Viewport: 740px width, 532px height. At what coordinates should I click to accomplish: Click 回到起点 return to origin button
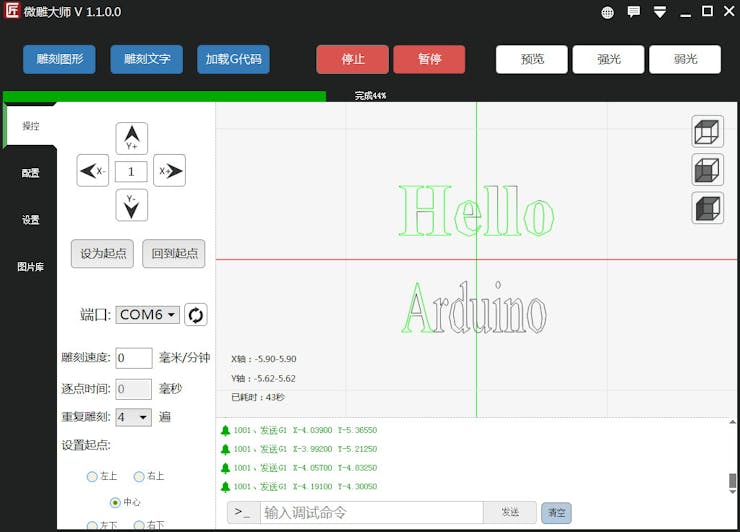point(174,253)
